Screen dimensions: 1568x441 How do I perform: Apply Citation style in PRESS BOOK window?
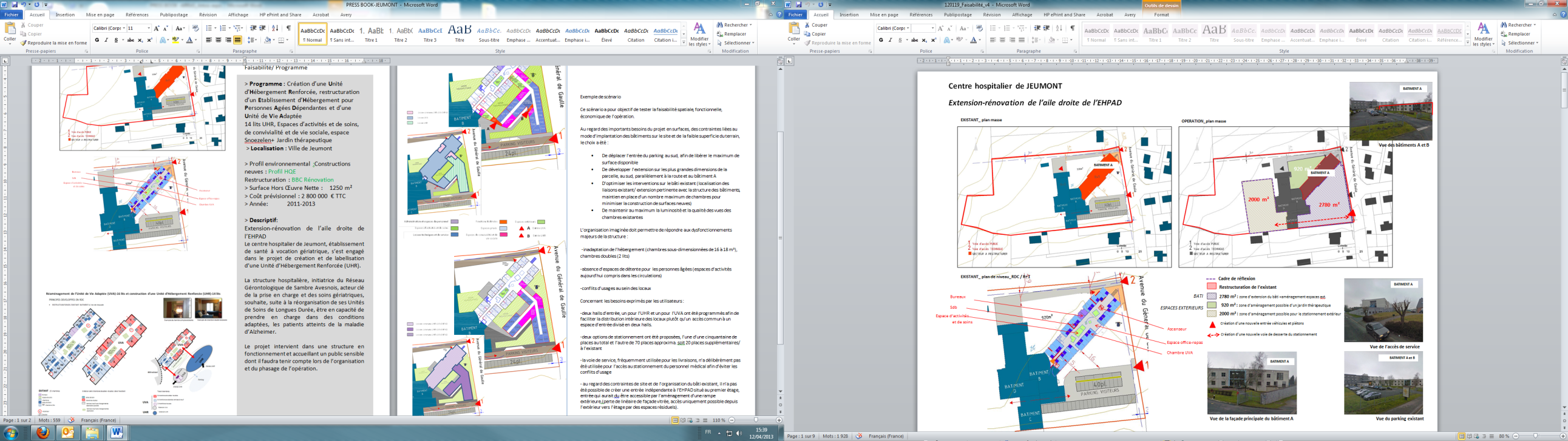[636, 34]
